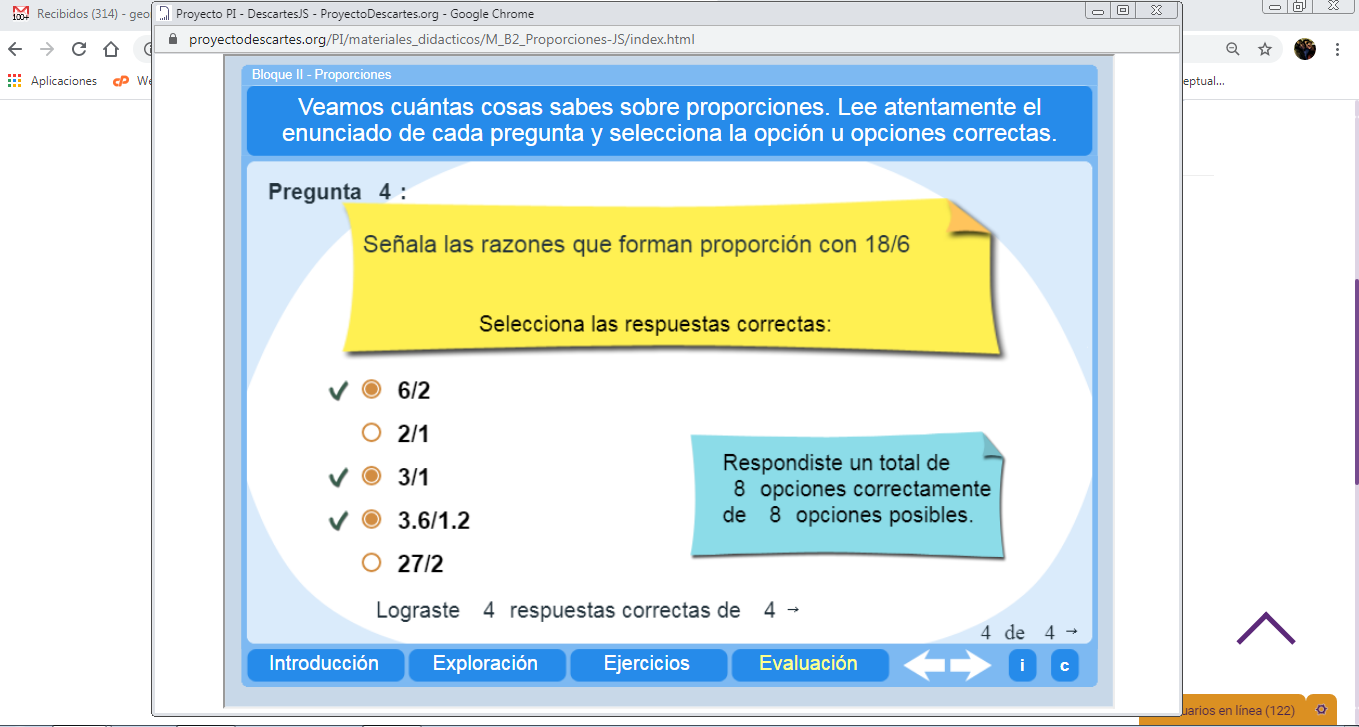The width and height of the screenshot is (1359, 727).
Task: Click the zoom magnifier icon in Chrome address bar
Action: (1233, 49)
